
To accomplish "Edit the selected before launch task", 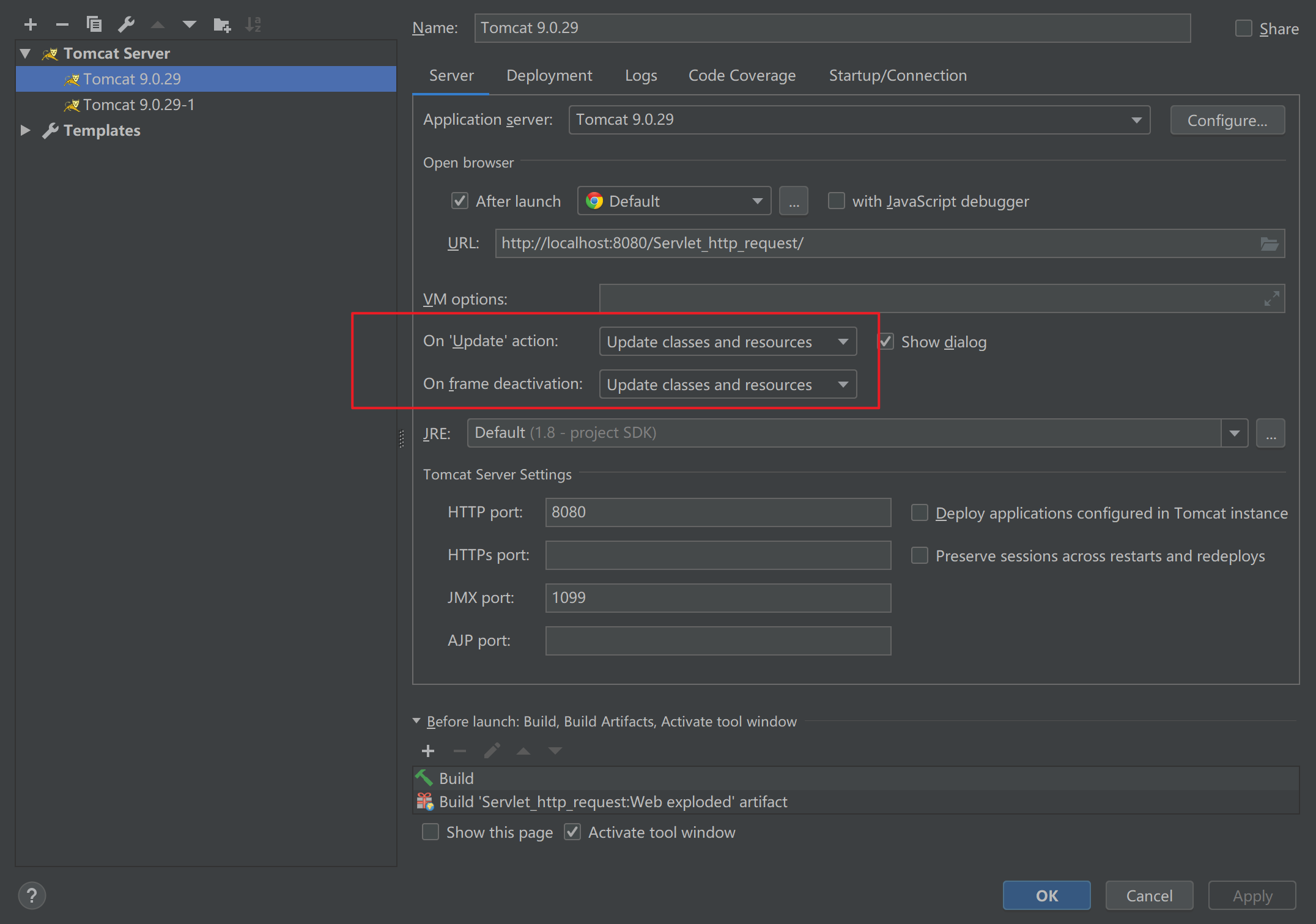I will [x=492, y=751].
